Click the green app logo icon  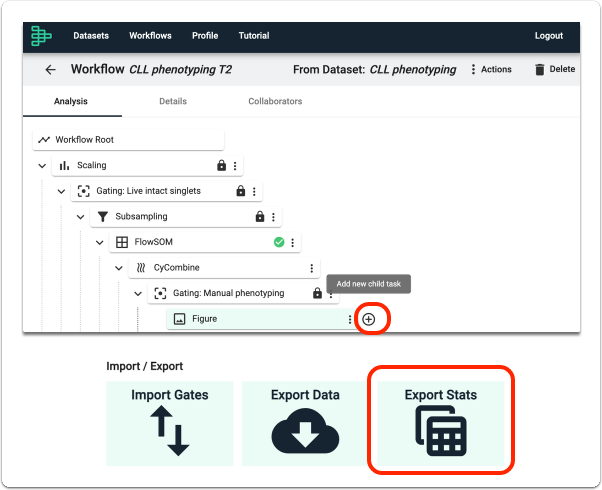(x=41, y=36)
